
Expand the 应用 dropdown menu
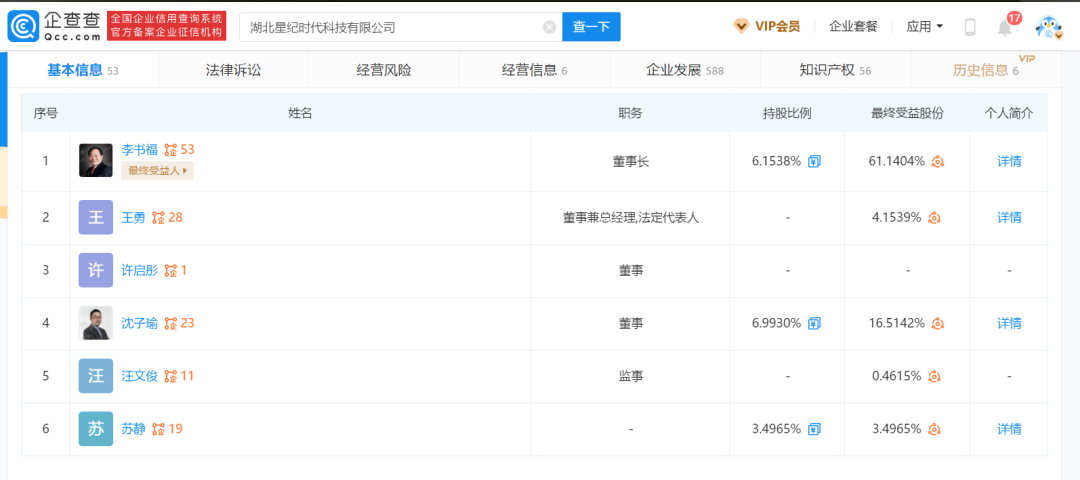point(924,27)
